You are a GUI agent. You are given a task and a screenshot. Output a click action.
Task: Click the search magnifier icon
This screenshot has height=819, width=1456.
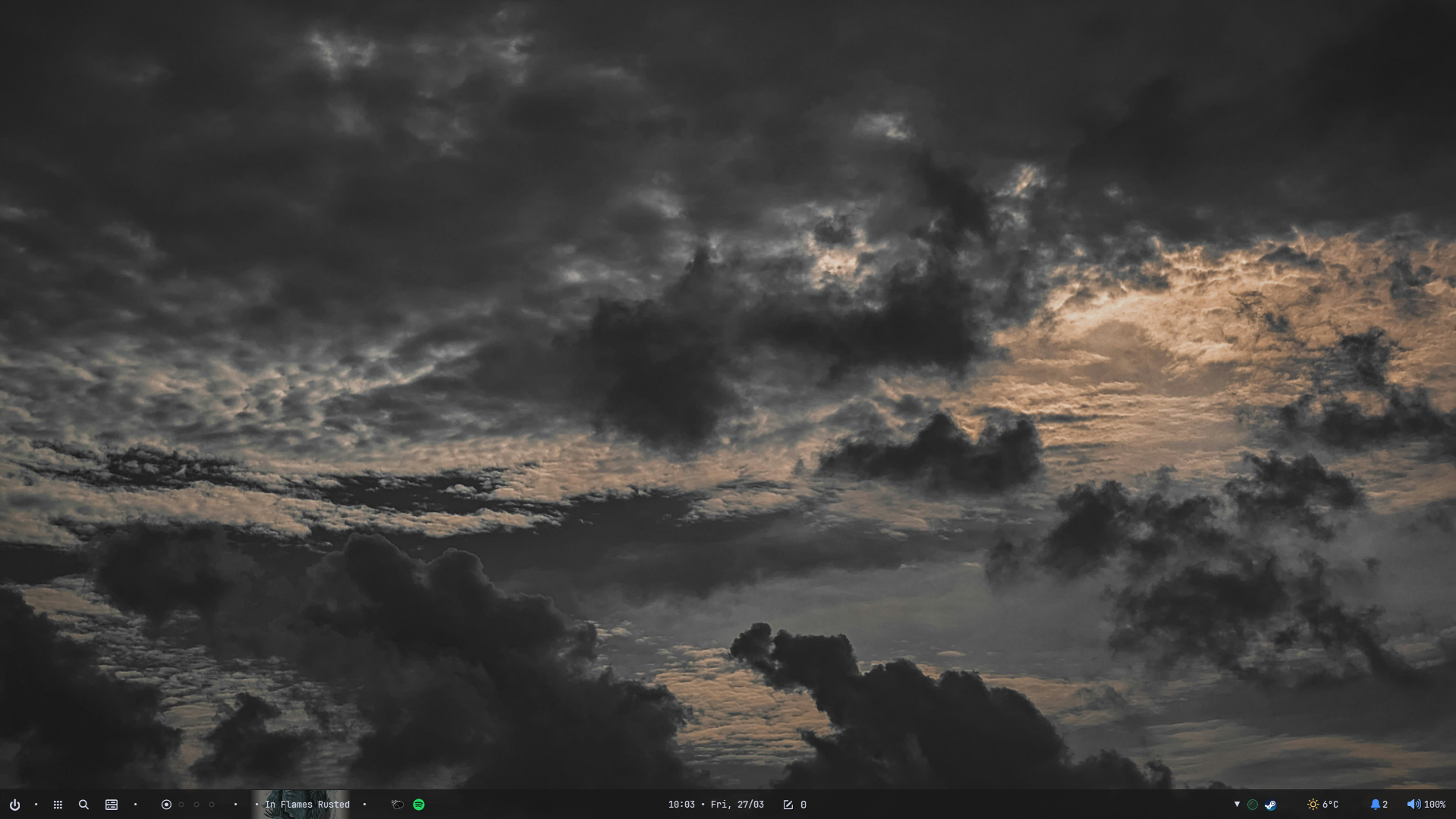[x=83, y=805]
